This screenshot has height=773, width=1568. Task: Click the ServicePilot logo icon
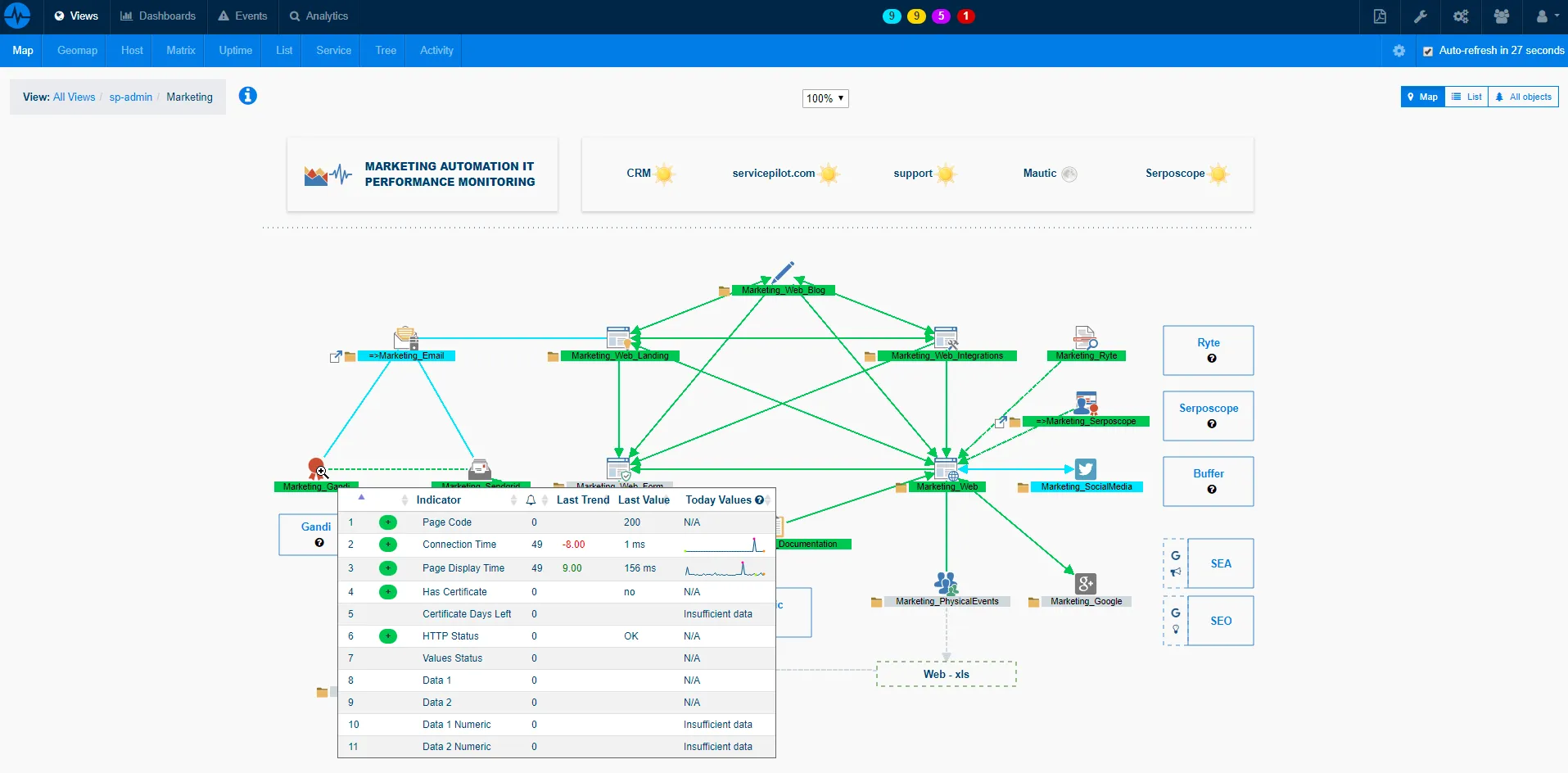pos(17,16)
